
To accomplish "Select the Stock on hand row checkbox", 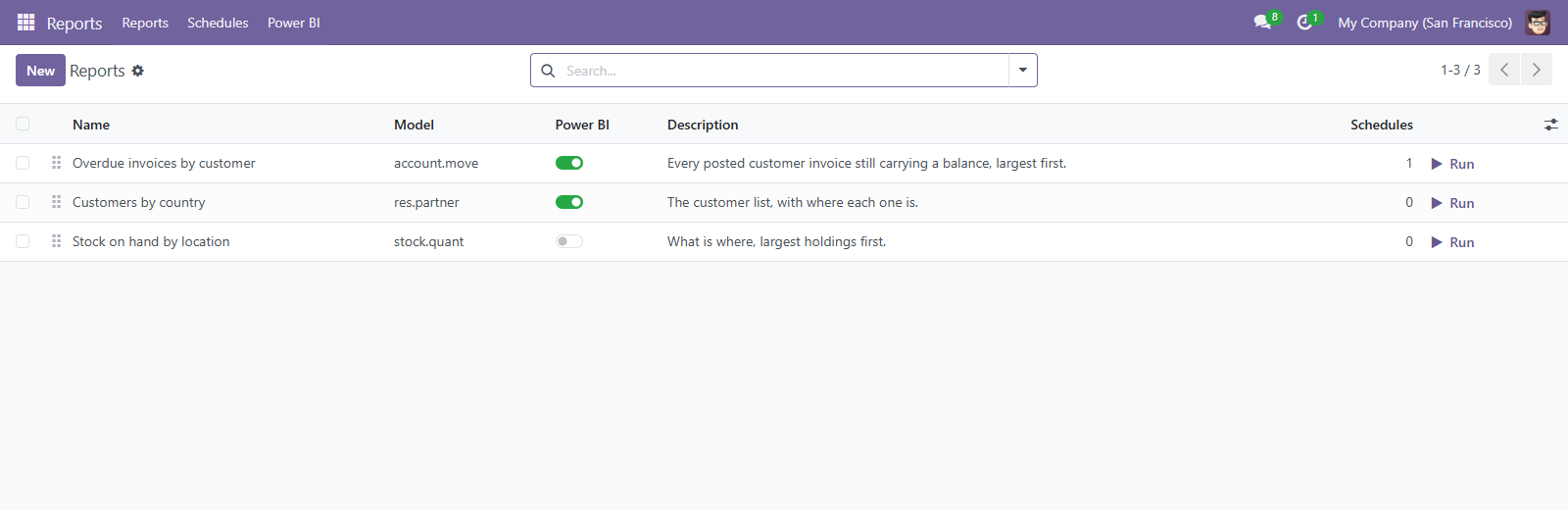I will [x=23, y=241].
